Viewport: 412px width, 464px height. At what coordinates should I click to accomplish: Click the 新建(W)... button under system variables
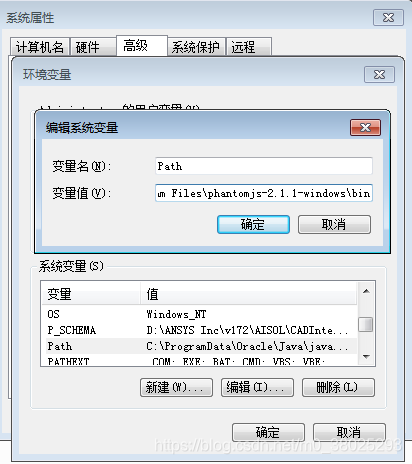point(176,387)
